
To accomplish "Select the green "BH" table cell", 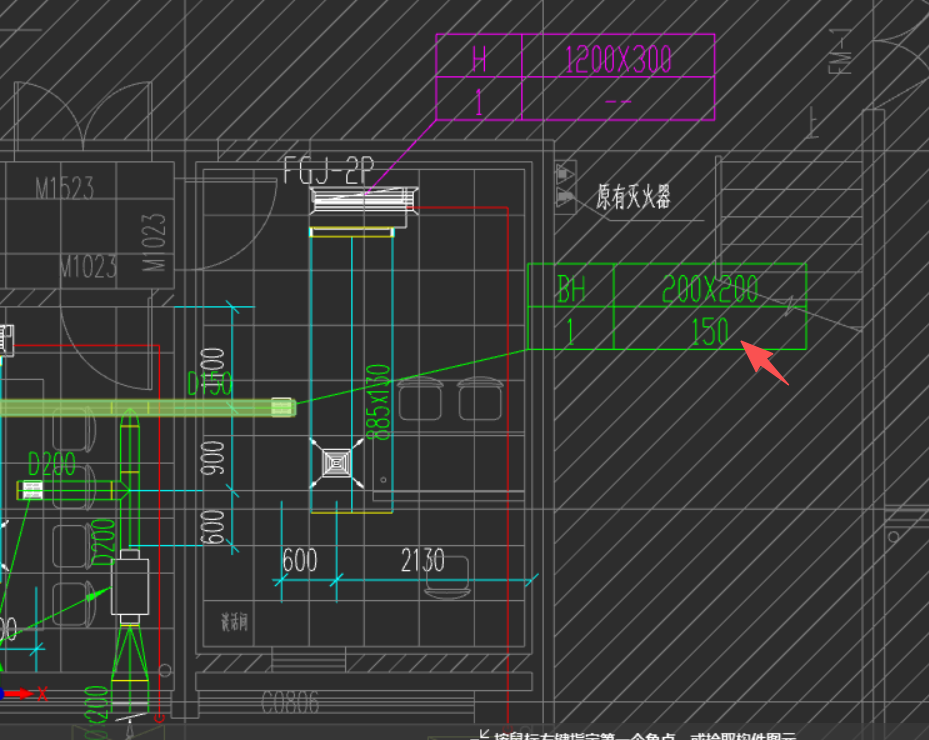I will tap(571, 286).
